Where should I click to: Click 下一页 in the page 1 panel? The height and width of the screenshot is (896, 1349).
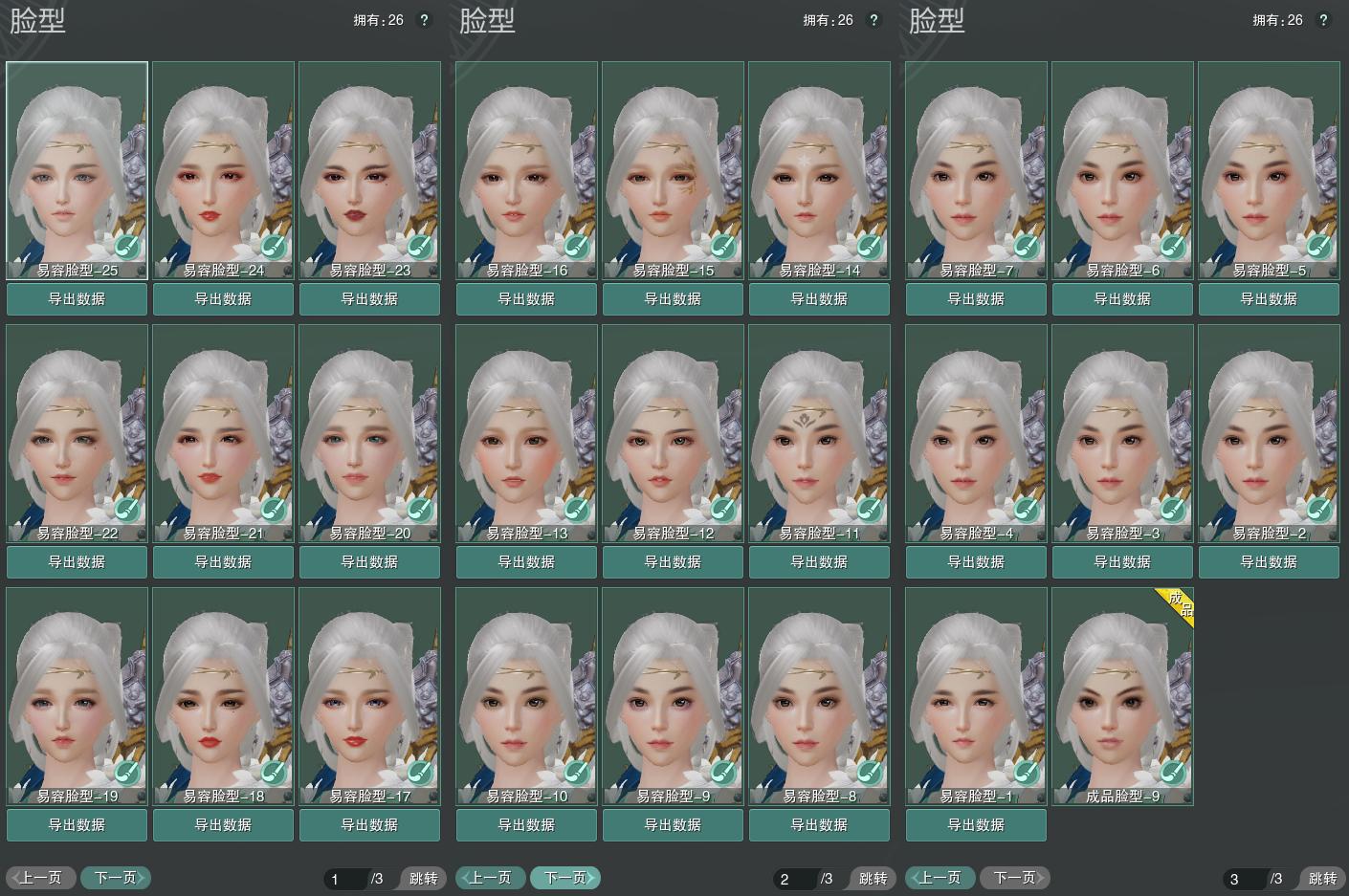(116, 878)
